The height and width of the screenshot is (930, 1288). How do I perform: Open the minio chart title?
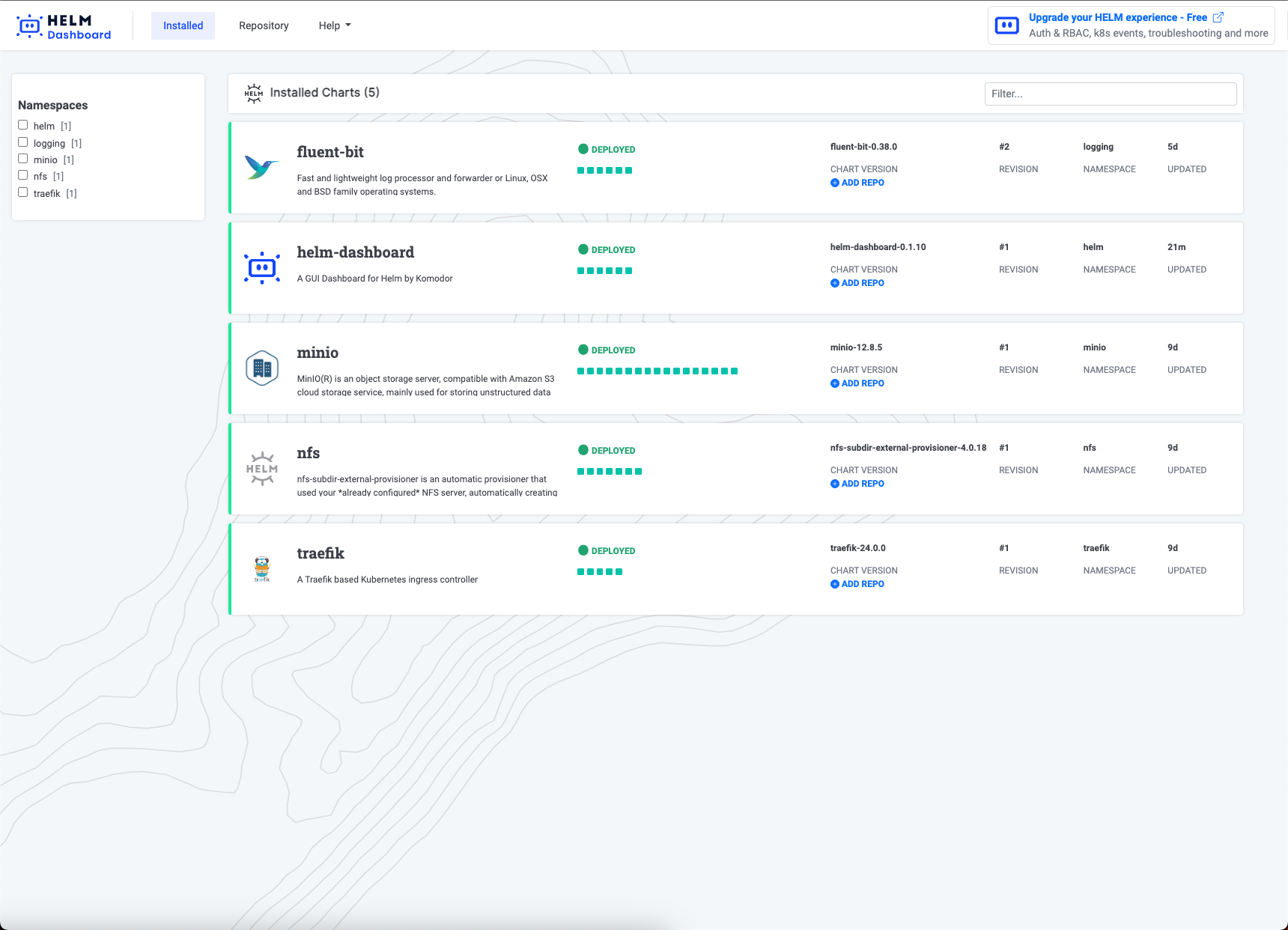click(318, 353)
